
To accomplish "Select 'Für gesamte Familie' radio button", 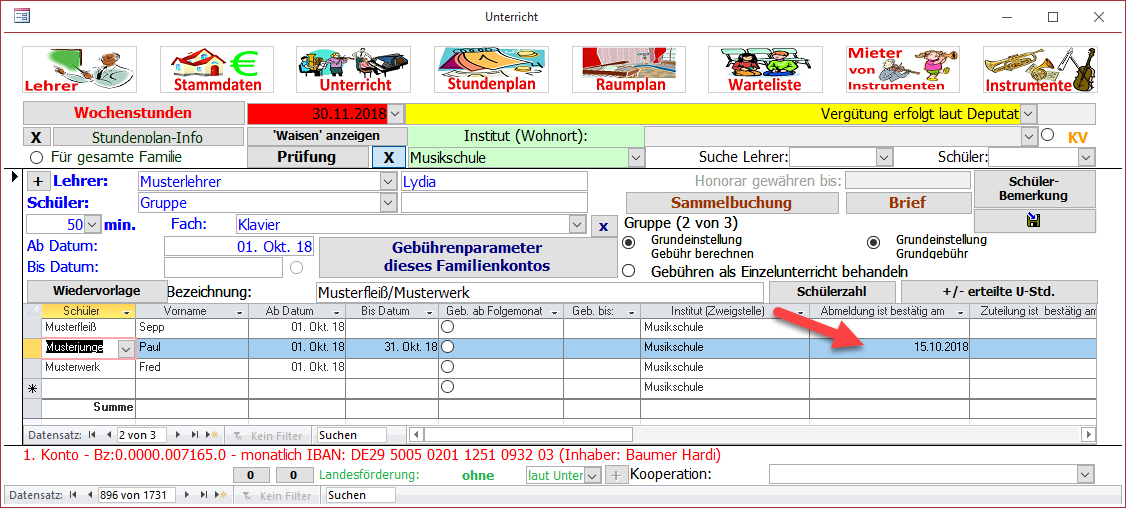I will point(37,157).
